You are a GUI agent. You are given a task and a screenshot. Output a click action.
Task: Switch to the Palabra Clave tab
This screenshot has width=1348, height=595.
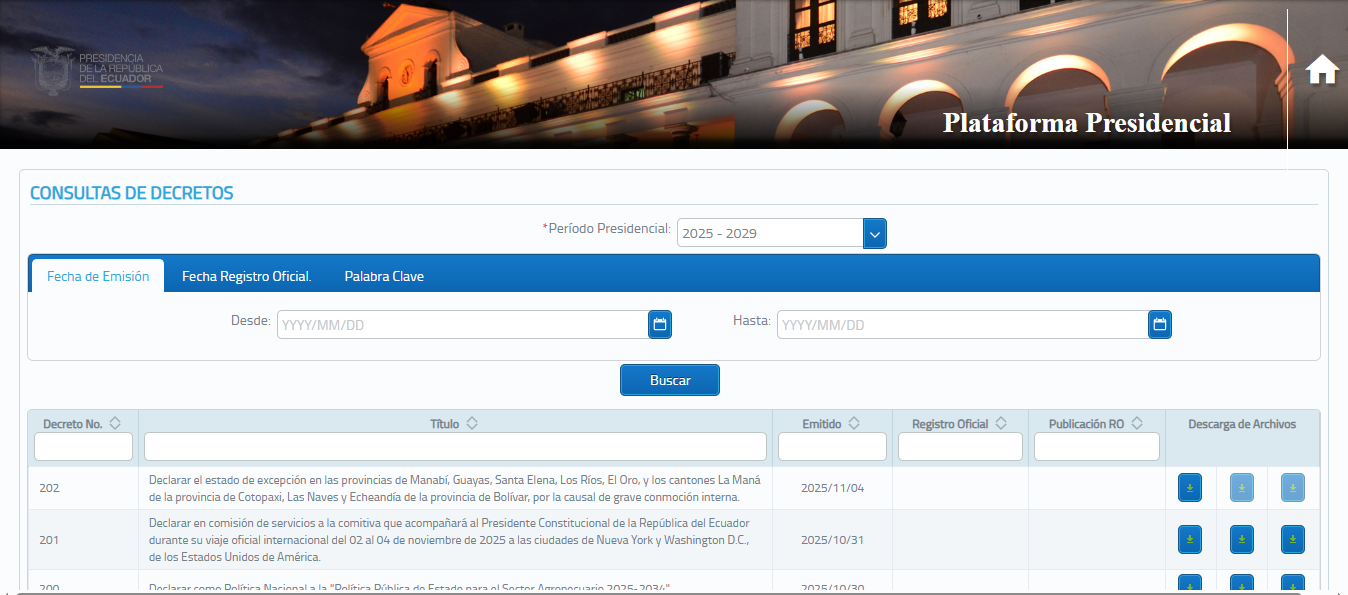384,277
